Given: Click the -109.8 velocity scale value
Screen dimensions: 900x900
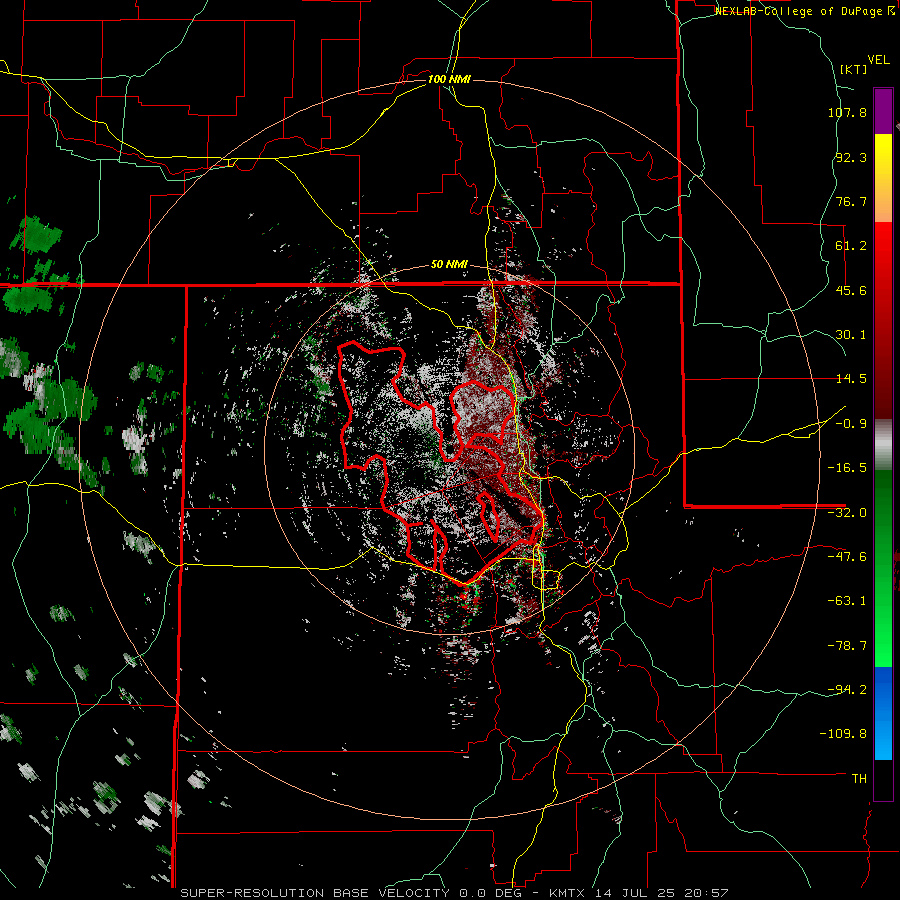Looking at the screenshot, I should click(843, 734).
